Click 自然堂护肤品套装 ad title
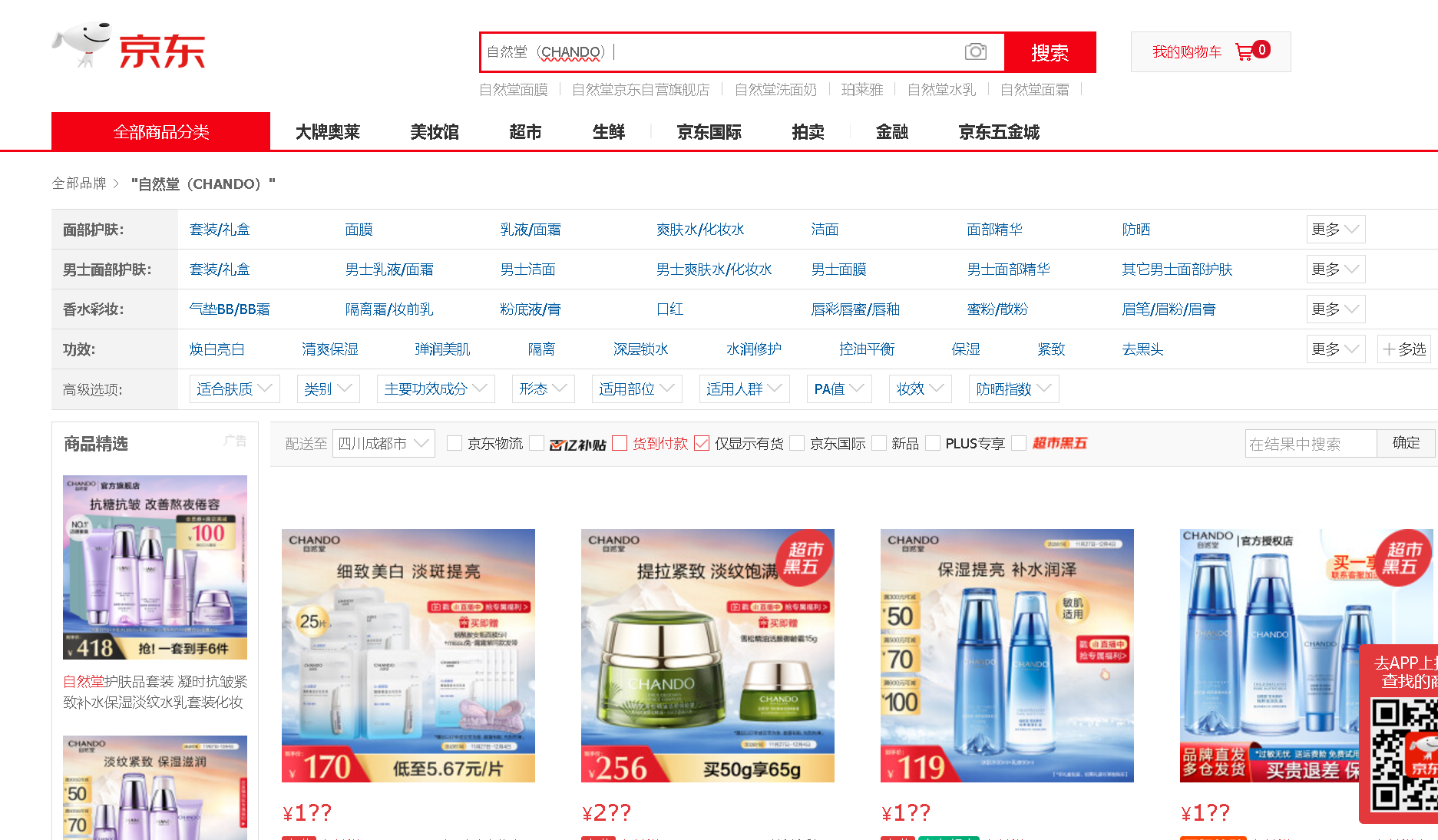The height and width of the screenshot is (840, 1438). point(155,692)
